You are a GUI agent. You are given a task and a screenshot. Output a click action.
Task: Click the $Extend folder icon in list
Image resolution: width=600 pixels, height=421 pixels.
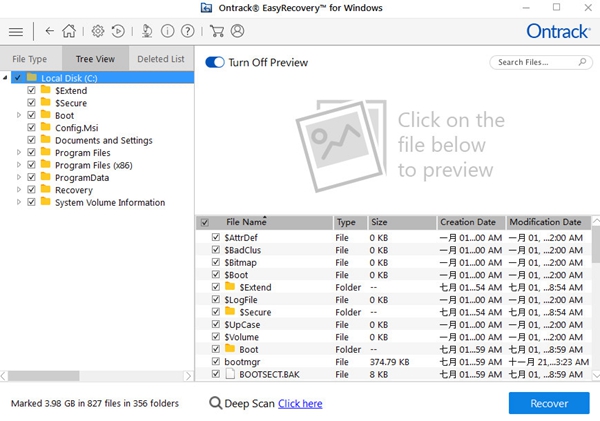230,286
